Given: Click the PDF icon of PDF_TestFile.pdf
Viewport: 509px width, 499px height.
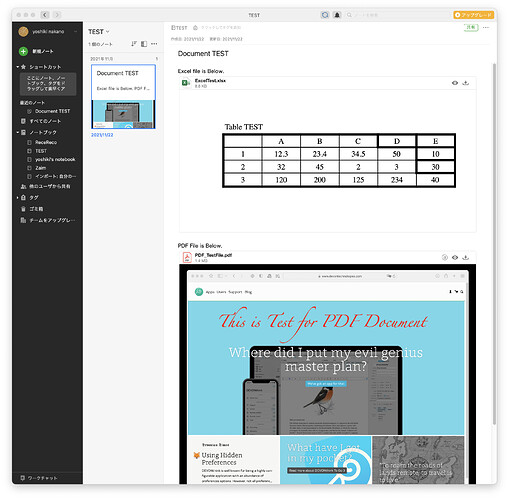Looking at the screenshot, I should coord(187,257).
